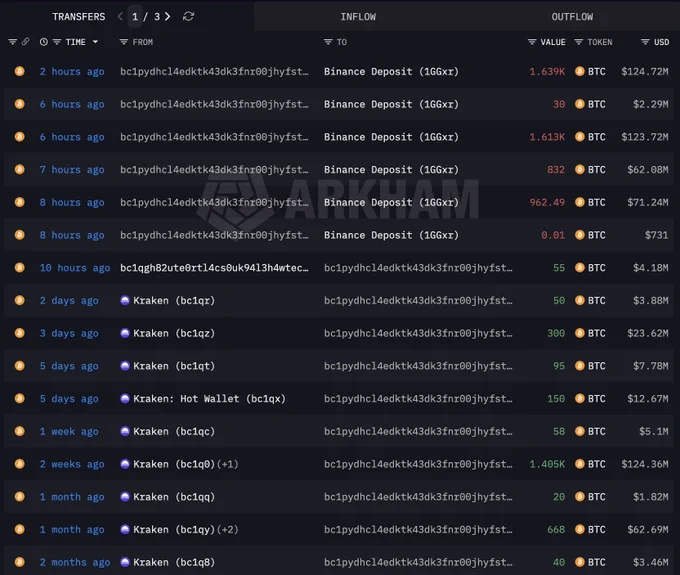Open Kraken (bc1qr) entity
This screenshot has height=575, width=680.
point(174,301)
